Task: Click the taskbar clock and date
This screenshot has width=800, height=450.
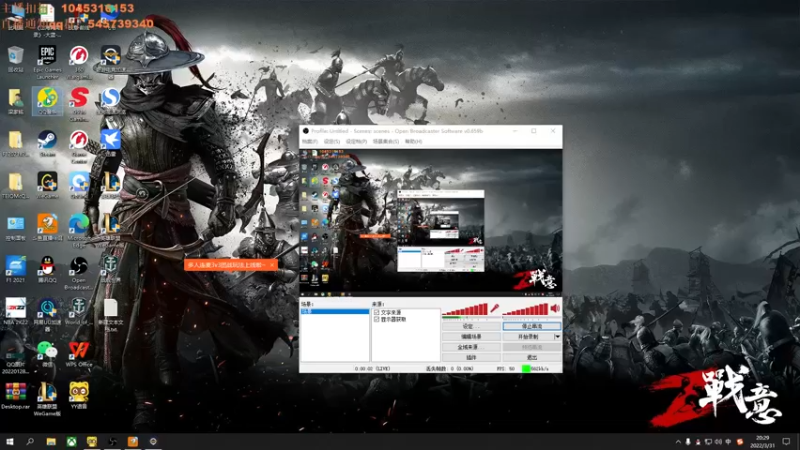Action: click(762, 442)
